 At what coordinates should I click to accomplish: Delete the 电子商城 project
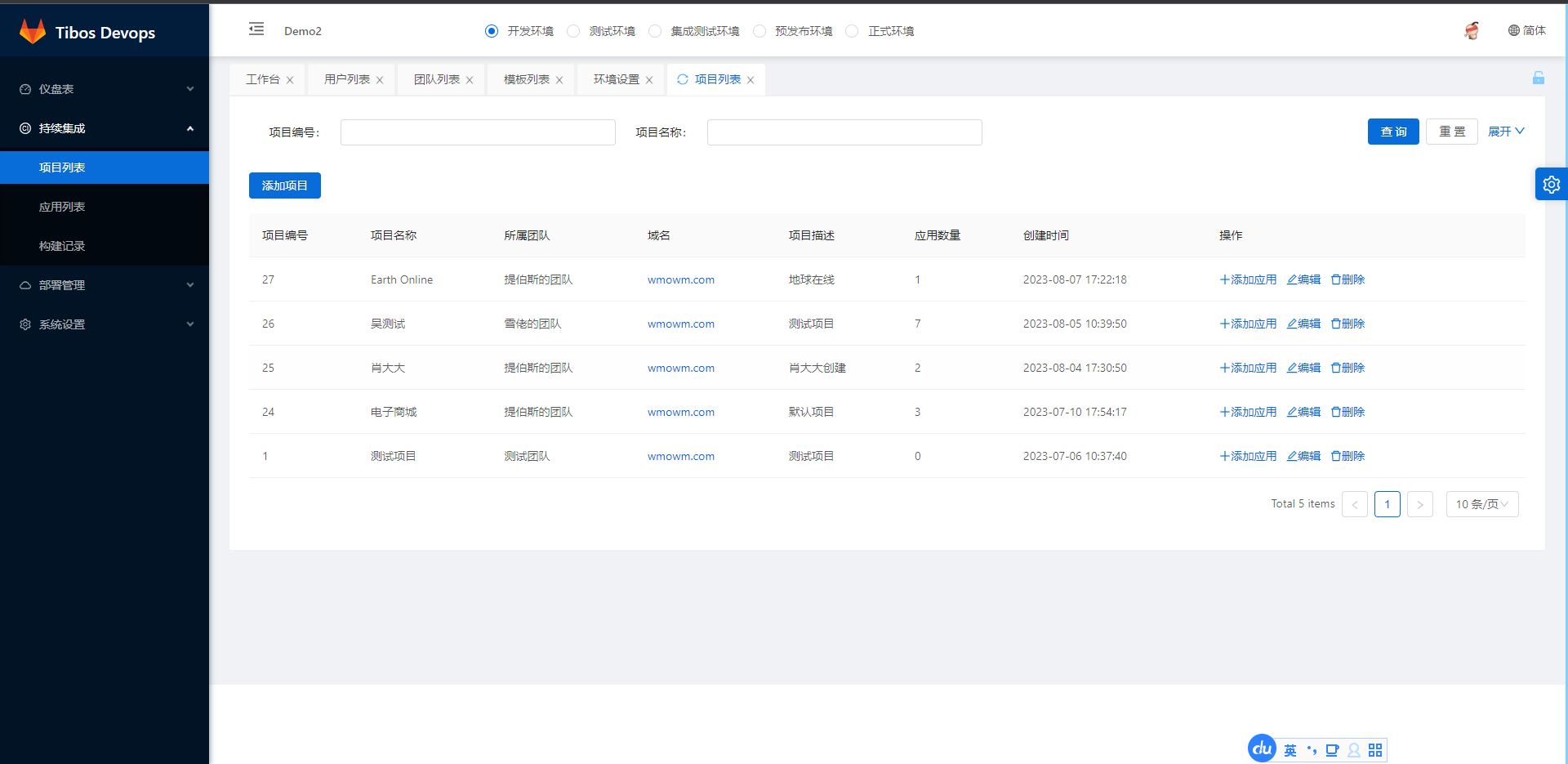1347,412
